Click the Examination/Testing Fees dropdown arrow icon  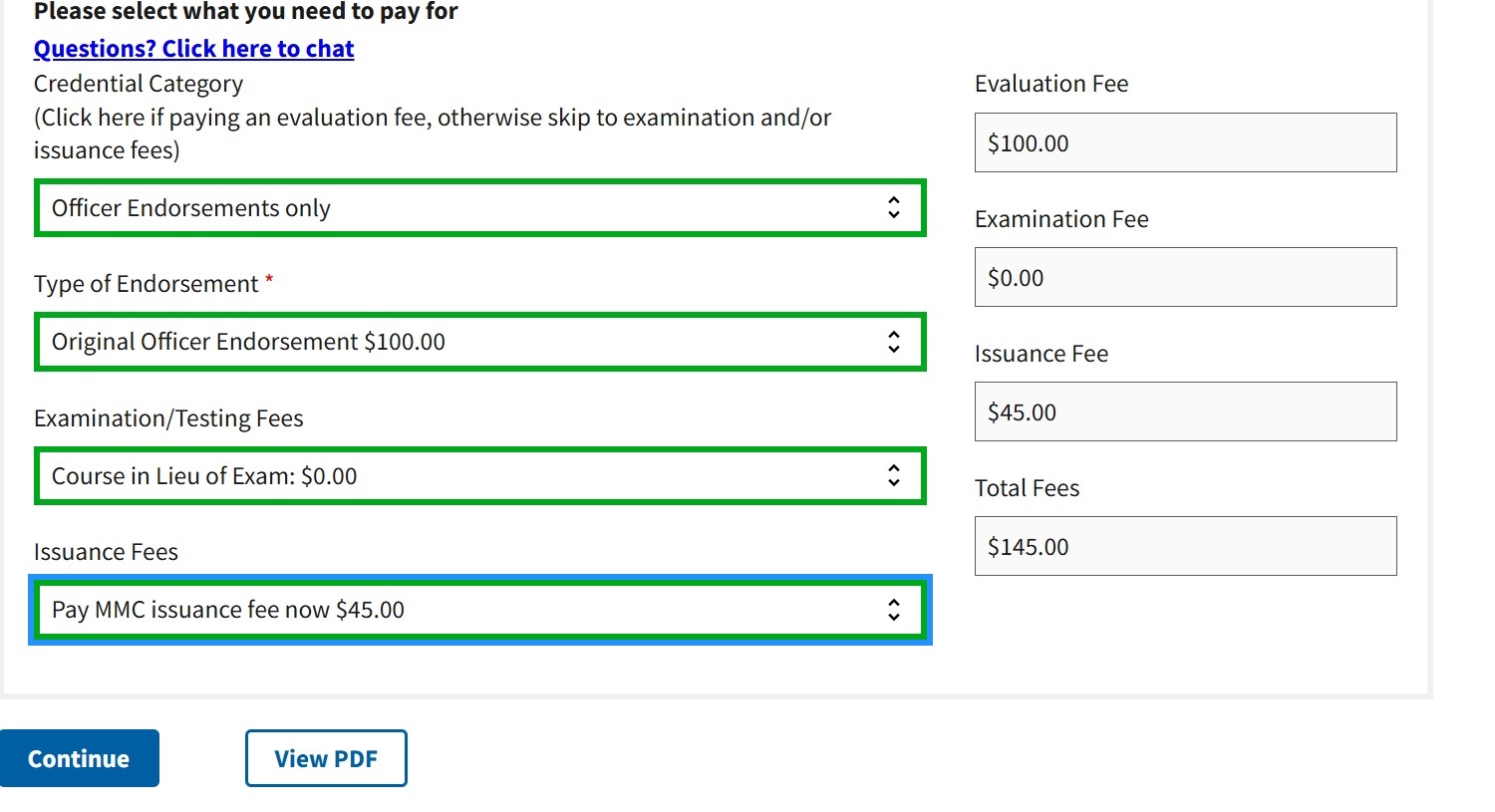[894, 475]
